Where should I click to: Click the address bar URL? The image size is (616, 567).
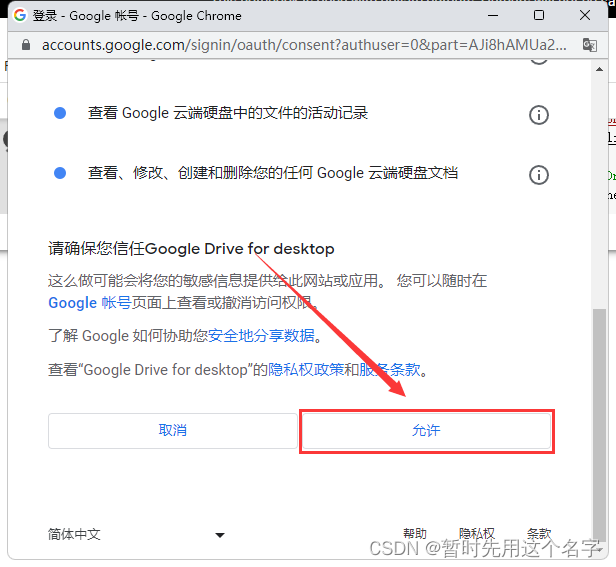(x=304, y=45)
